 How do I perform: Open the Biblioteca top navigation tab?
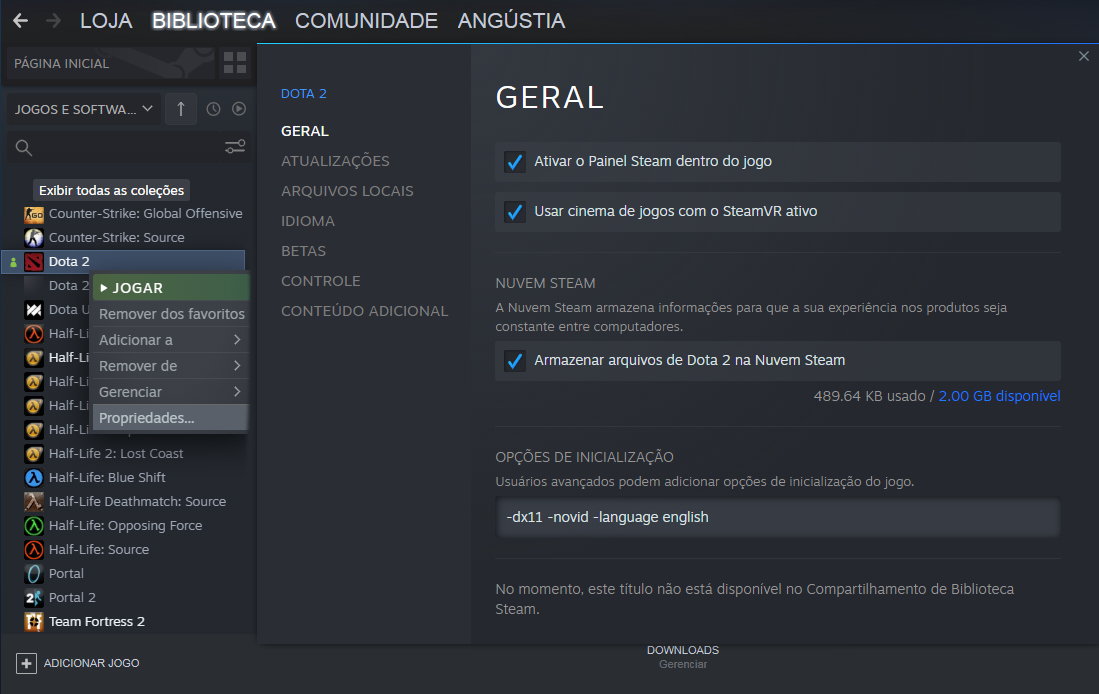pyautogui.click(x=214, y=21)
